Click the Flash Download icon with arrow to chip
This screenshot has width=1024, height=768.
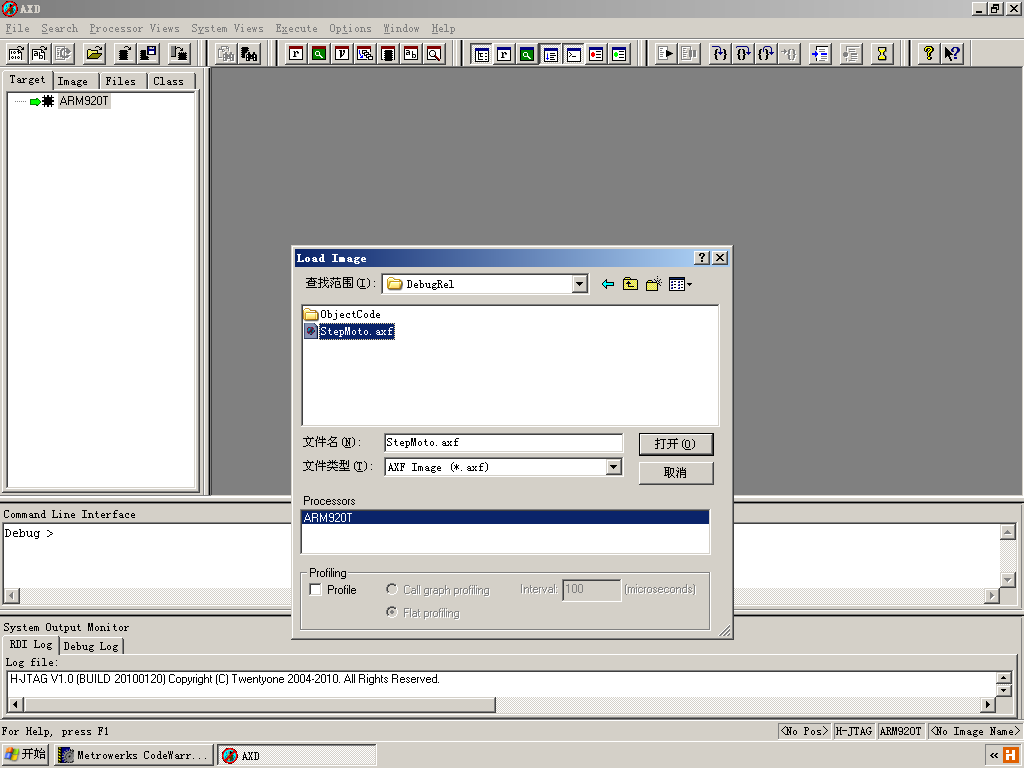click(x=178, y=54)
